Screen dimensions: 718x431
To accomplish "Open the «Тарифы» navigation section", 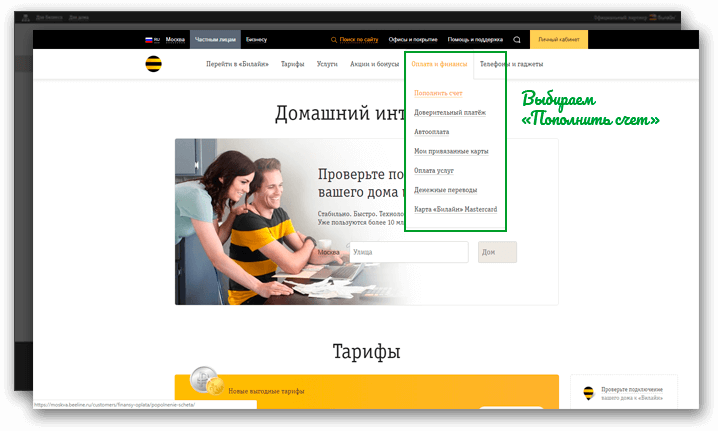I will click(x=292, y=63).
